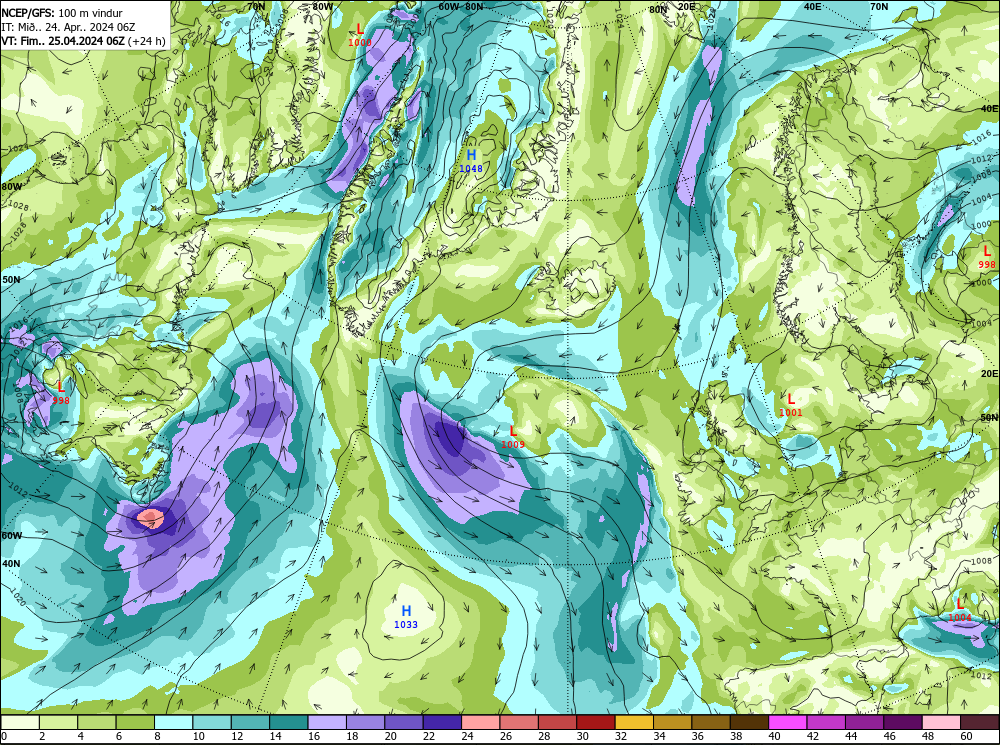The height and width of the screenshot is (745, 1000).
Task: Pick the 6–8 green legend swatch
Action: [x=135, y=722]
